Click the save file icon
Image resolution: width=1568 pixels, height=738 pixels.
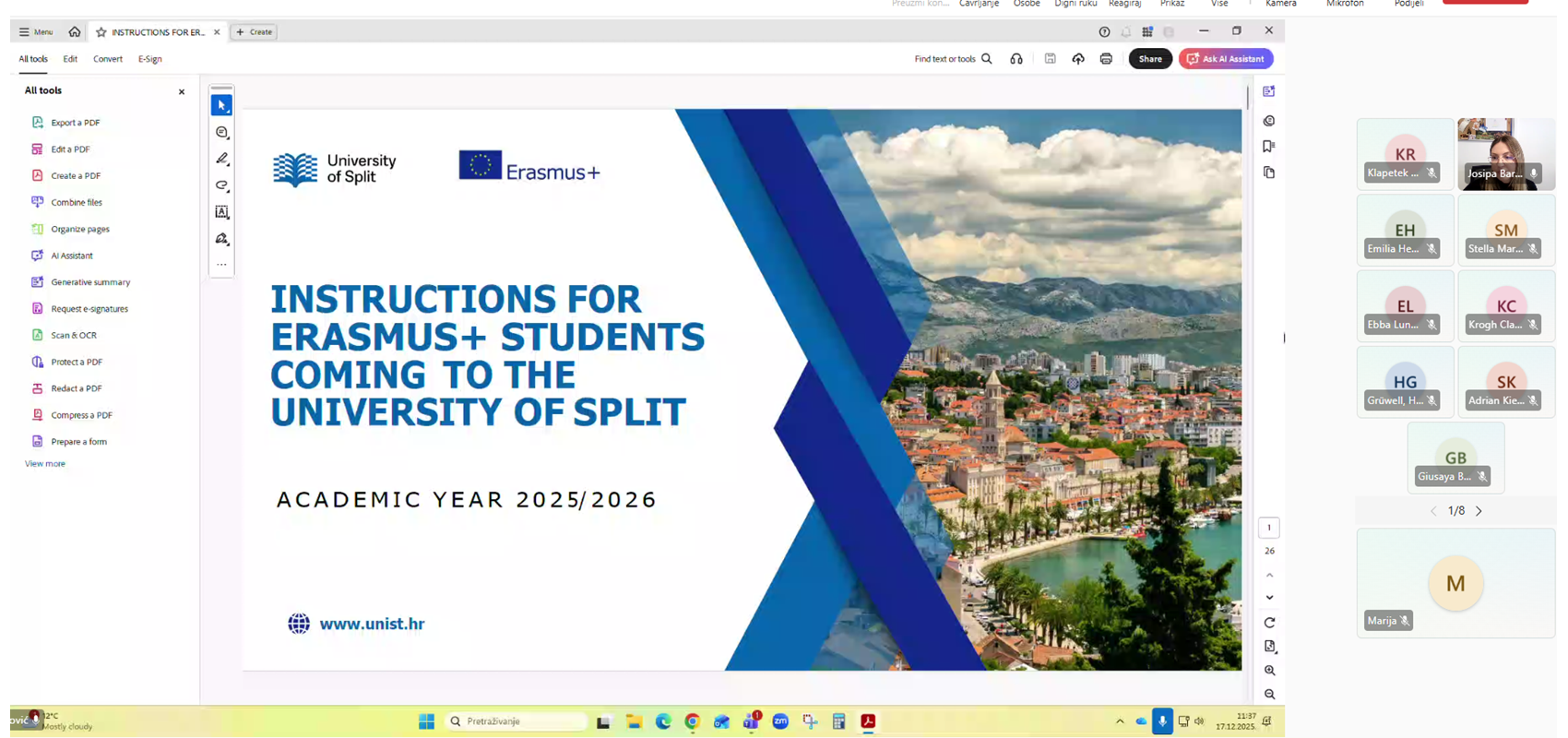pyautogui.click(x=1050, y=59)
